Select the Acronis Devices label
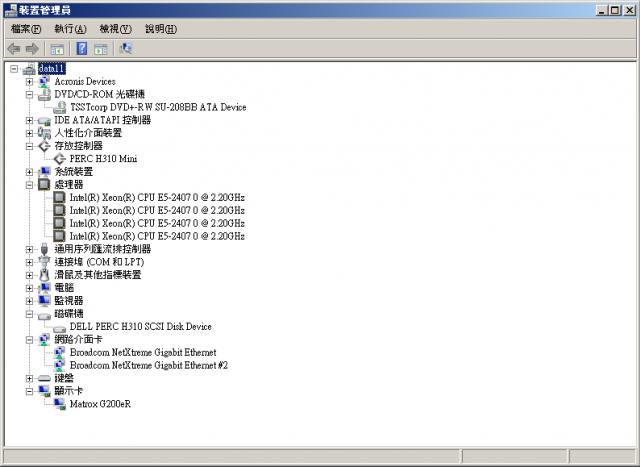Viewport: 640px width, 467px height. pyautogui.click(x=85, y=82)
